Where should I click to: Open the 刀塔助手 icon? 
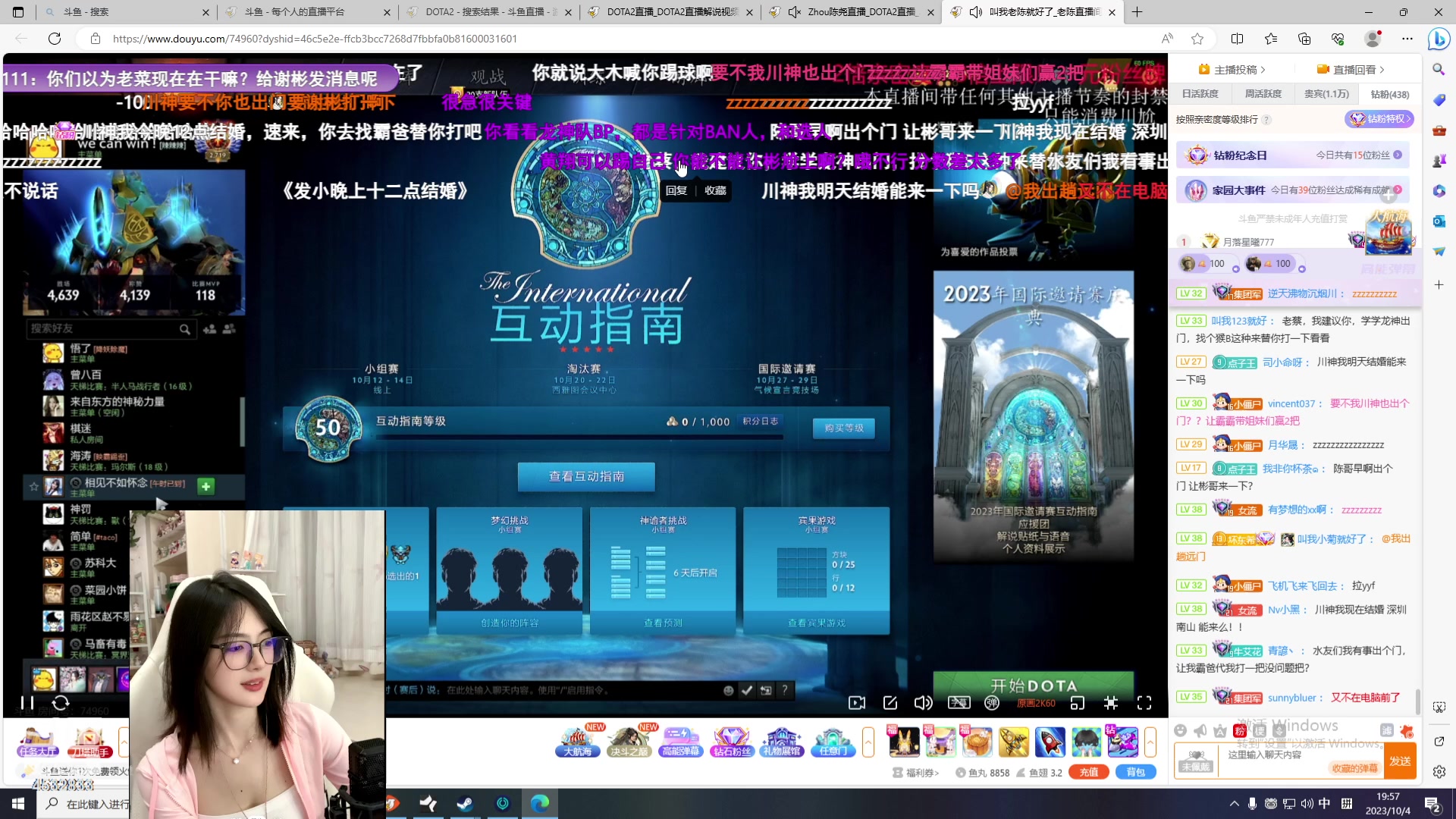[89, 742]
